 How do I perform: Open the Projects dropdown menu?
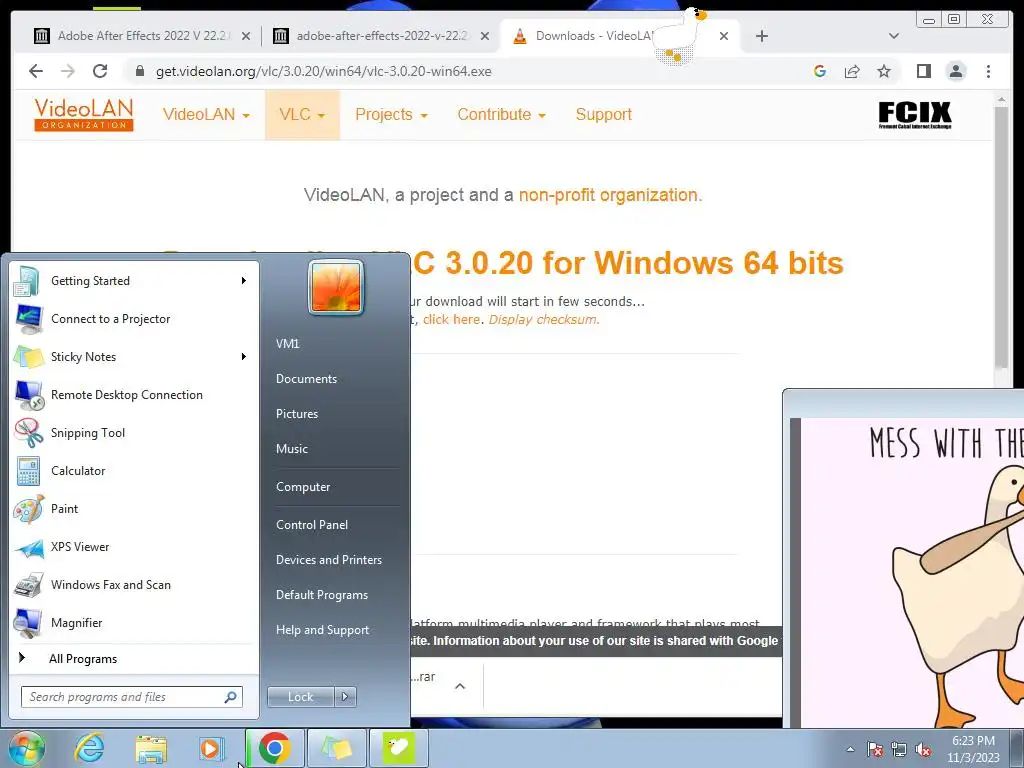click(x=391, y=115)
